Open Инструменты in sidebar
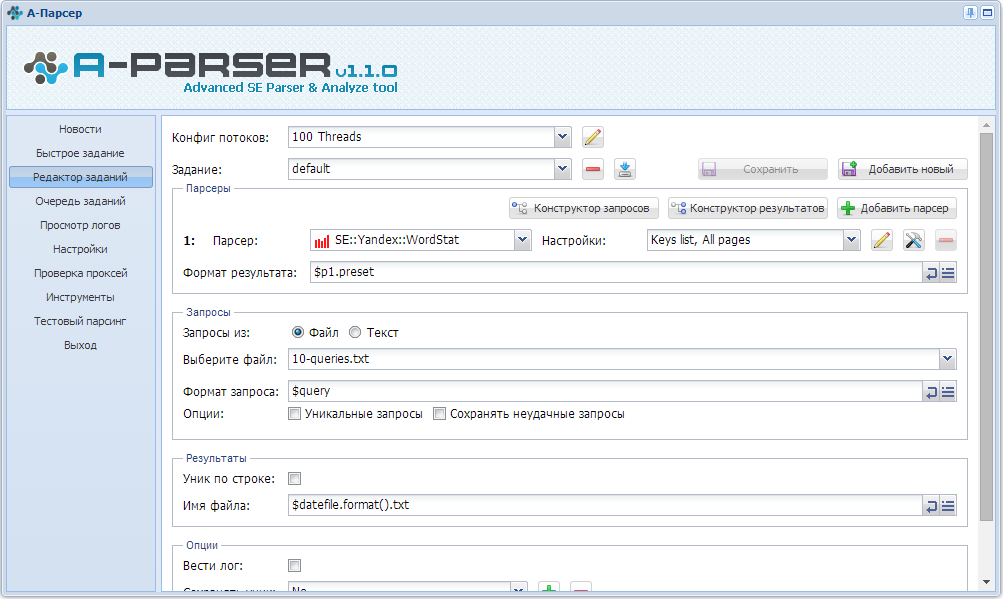 [81, 297]
